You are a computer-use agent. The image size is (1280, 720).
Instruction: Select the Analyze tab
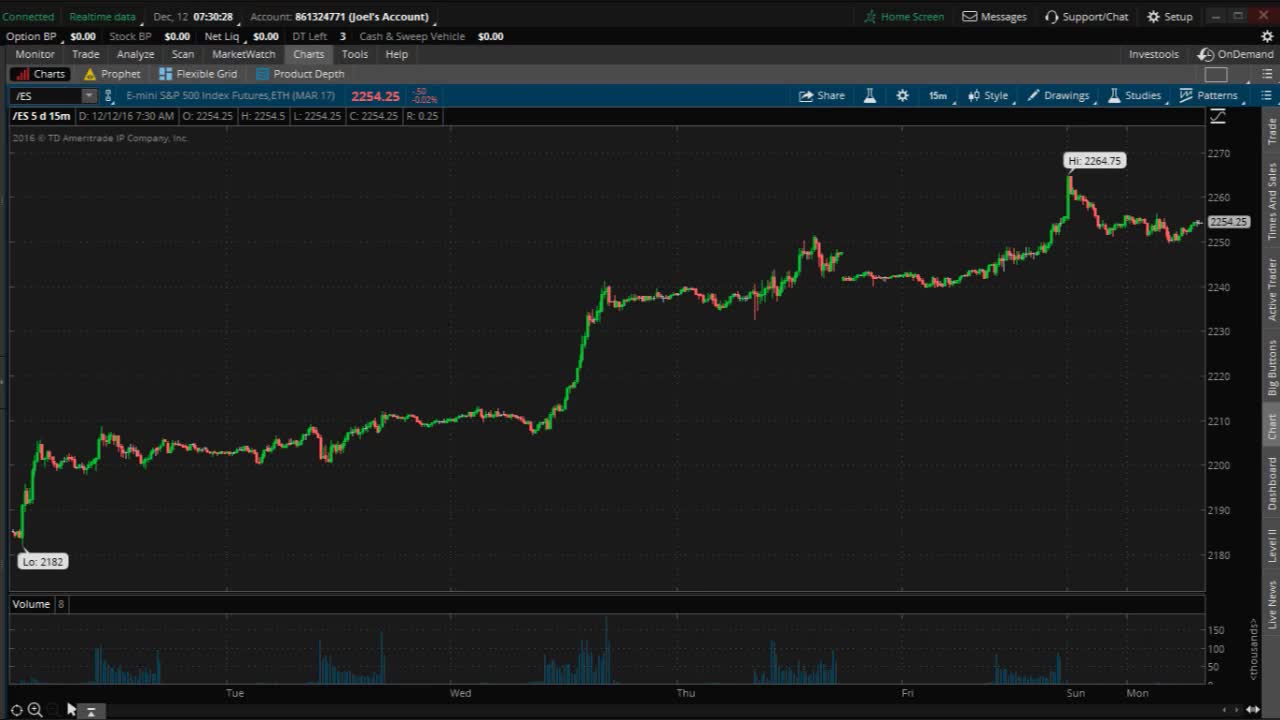click(135, 54)
